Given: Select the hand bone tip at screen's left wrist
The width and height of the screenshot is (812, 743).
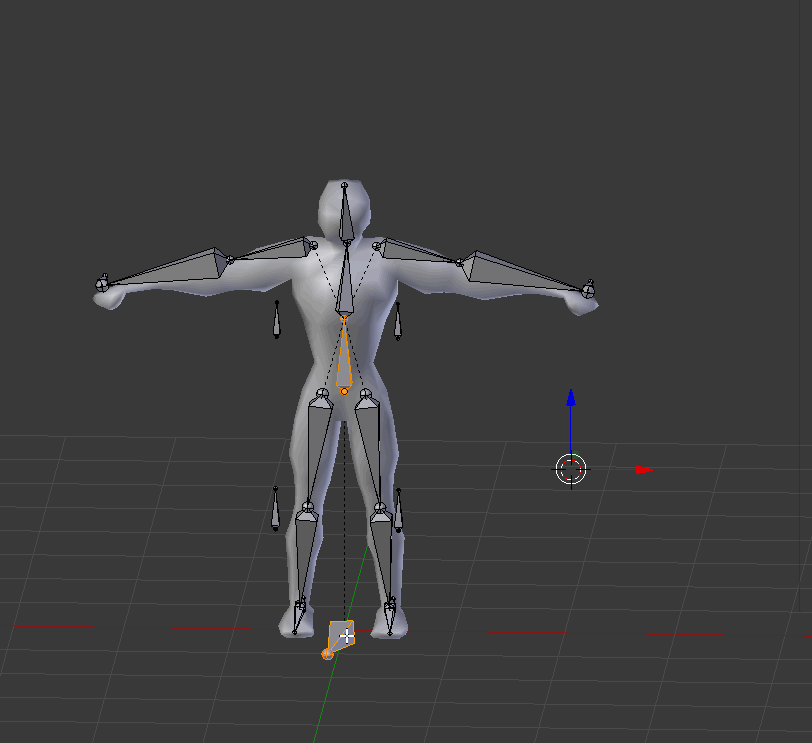Looking at the screenshot, I should [x=102, y=283].
